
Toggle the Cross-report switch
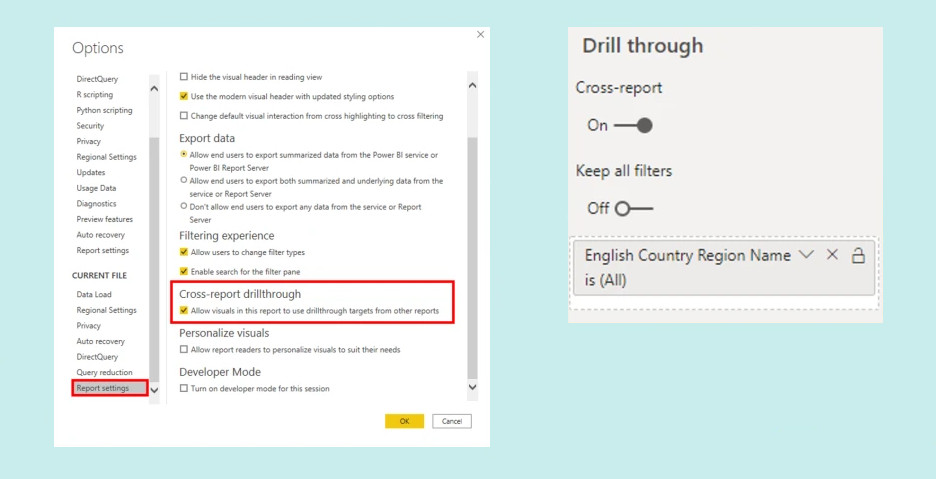point(633,125)
